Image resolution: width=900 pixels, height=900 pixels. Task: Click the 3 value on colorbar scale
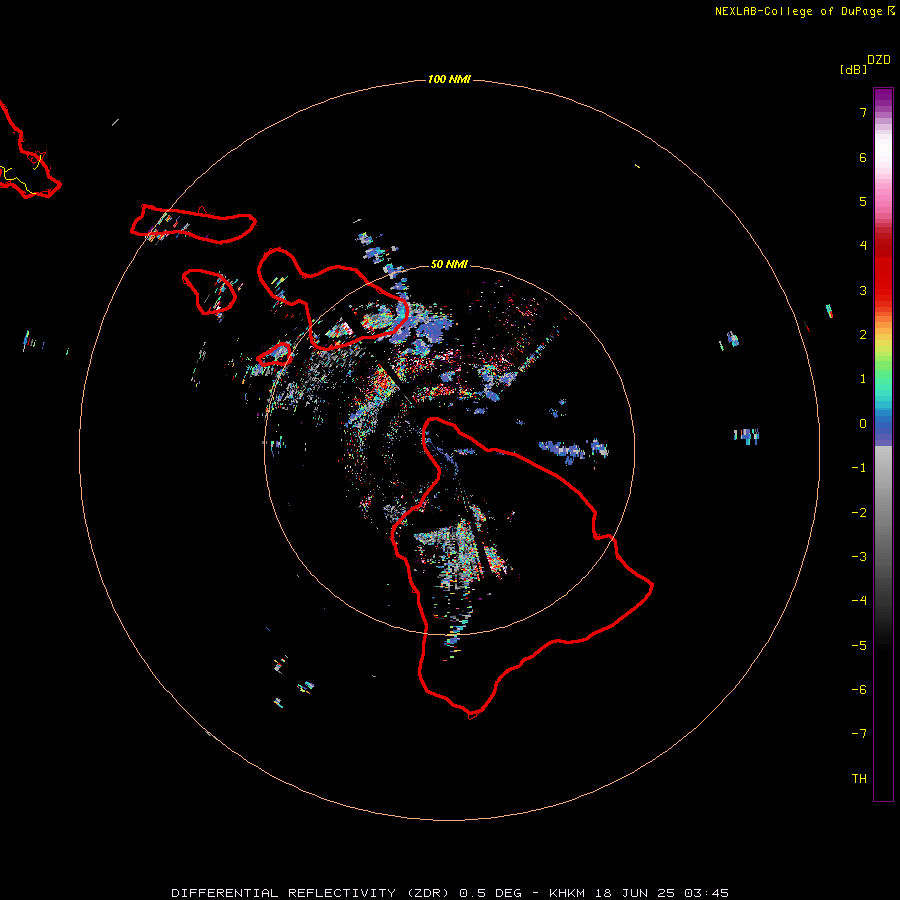[863, 290]
